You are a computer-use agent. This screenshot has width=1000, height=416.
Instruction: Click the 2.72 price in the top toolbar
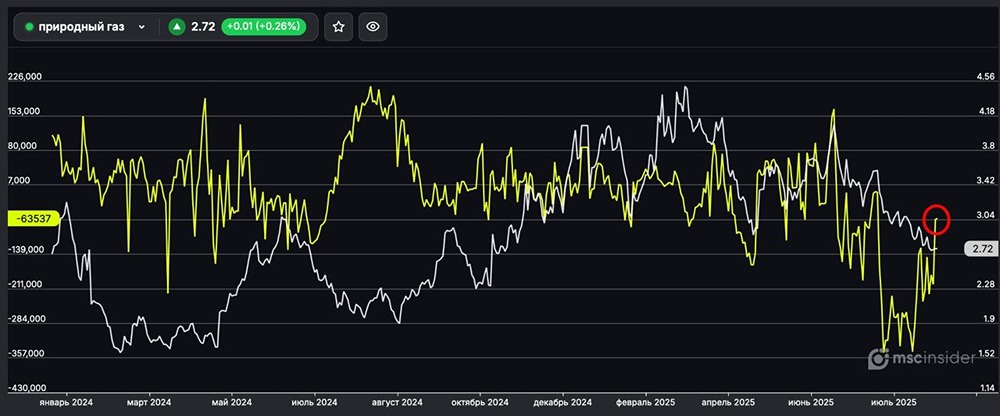pos(202,28)
